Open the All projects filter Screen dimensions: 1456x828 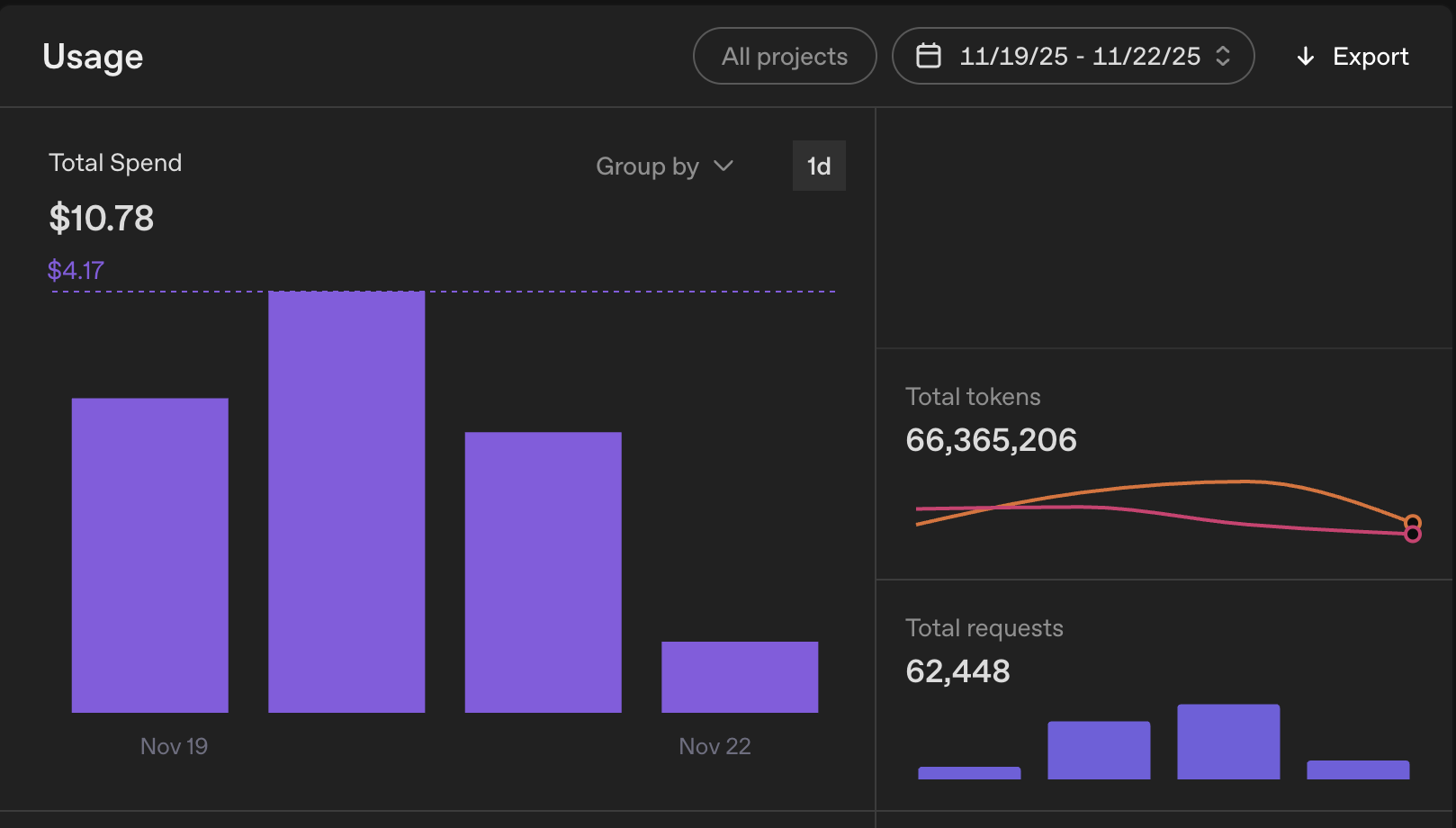click(x=784, y=56)
